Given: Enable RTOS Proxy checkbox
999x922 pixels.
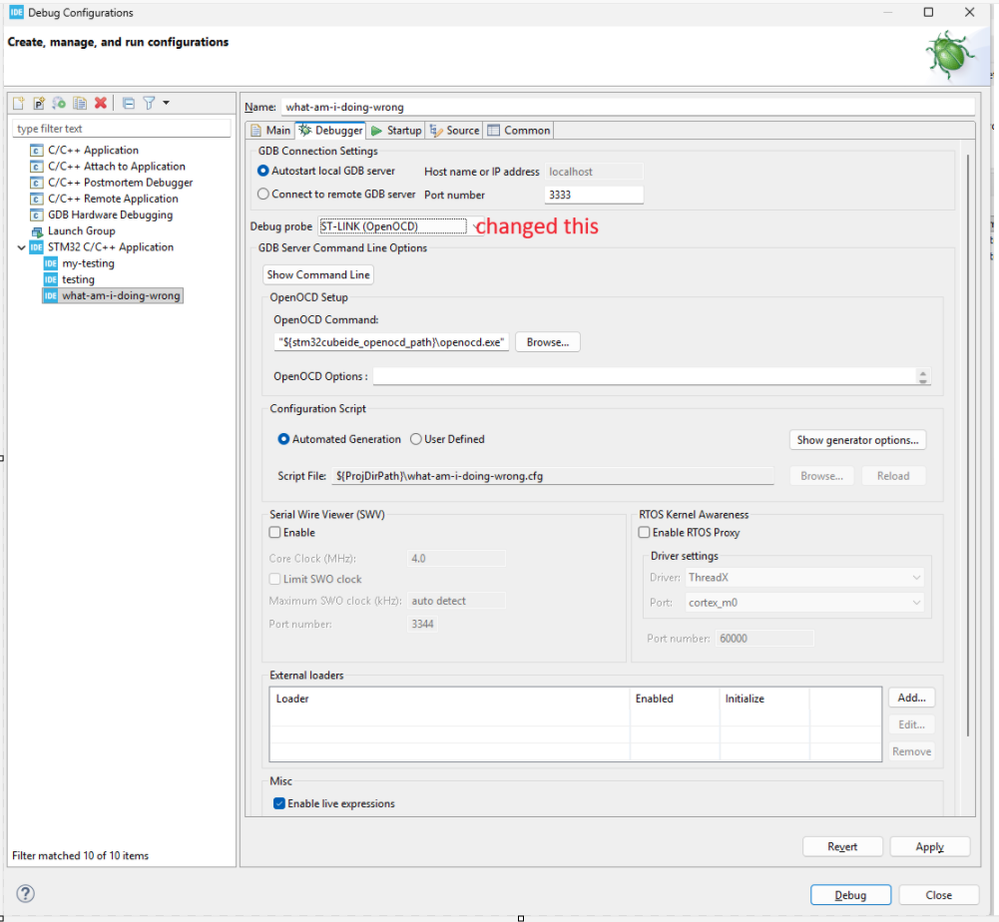Looking at the screenshot, I should [x=644, y=532].
